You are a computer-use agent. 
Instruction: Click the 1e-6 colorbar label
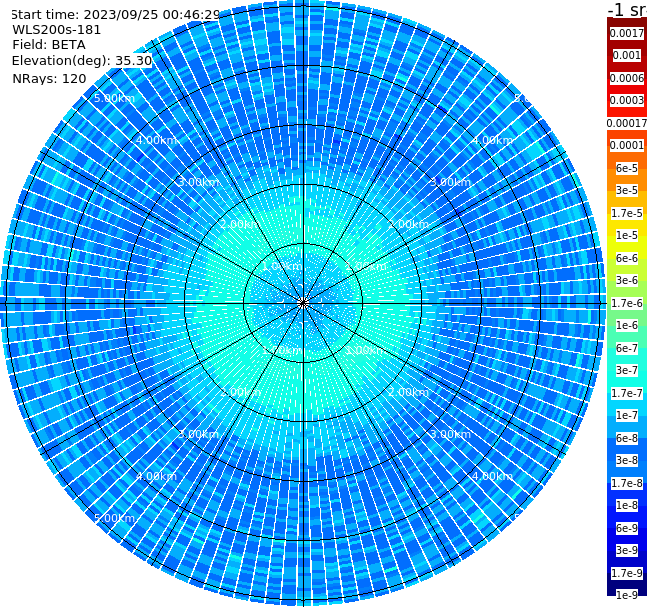pos(627,325)
